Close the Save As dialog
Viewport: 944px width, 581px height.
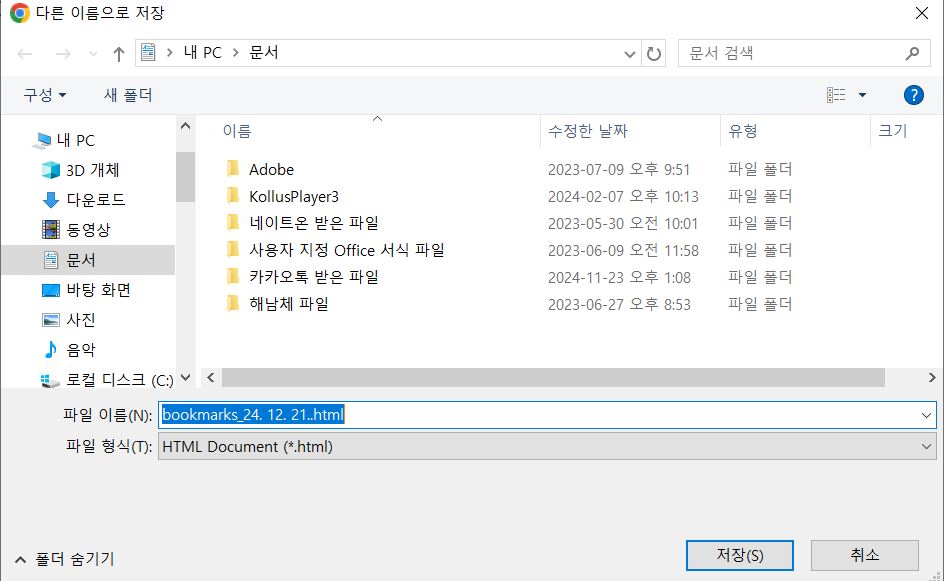[x=921, y=13]
